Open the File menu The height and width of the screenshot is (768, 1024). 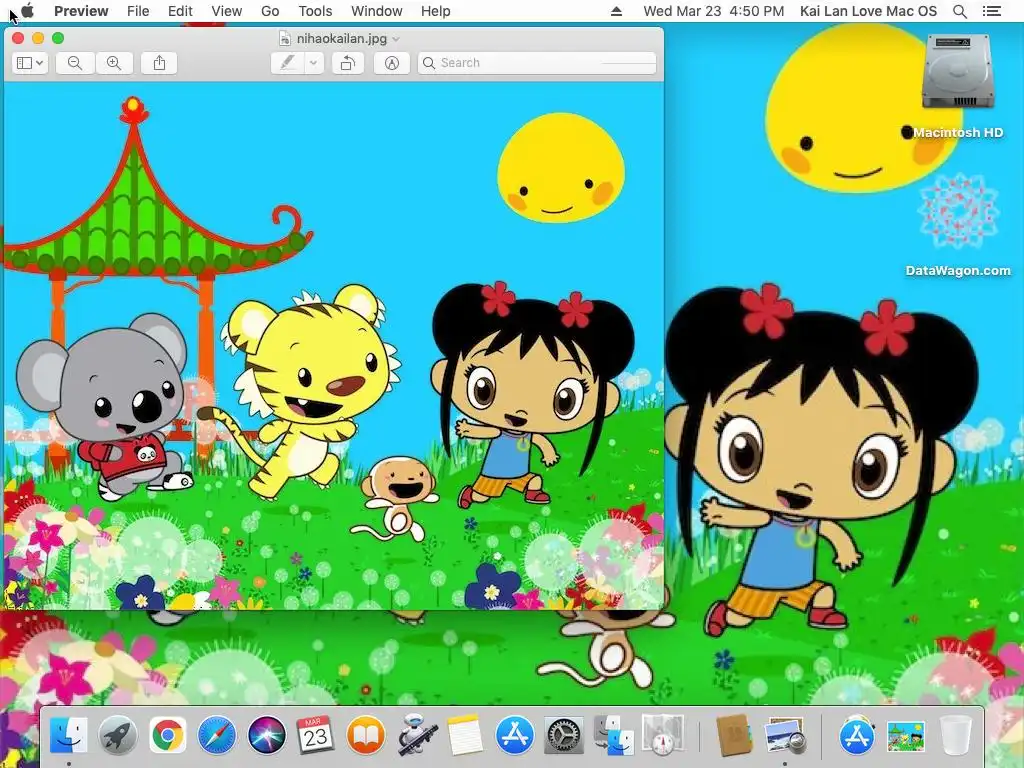(x=138, y=11)
